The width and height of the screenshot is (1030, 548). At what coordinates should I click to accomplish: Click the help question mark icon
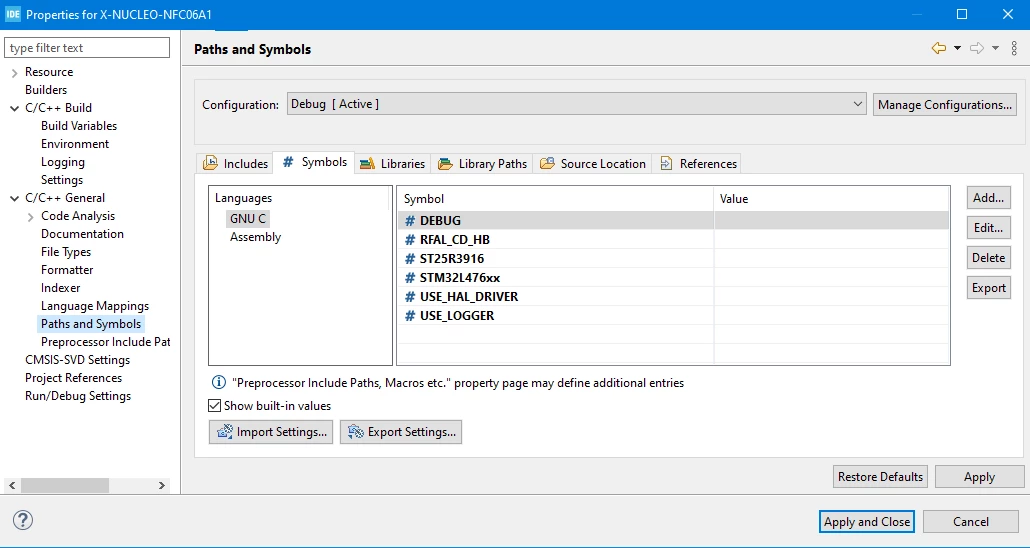pyautogui.click(x=23, y=521)
